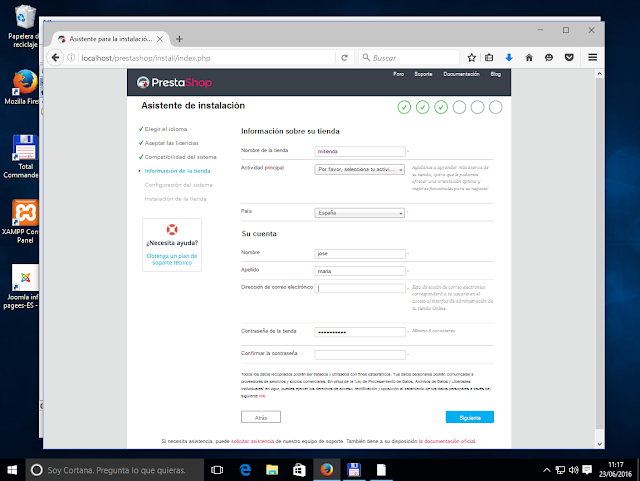Click blank document icon on taskbar
Image resolution: width=640 pixels, height=481 pixels.
pyautogui.click(x=381, y=470)
